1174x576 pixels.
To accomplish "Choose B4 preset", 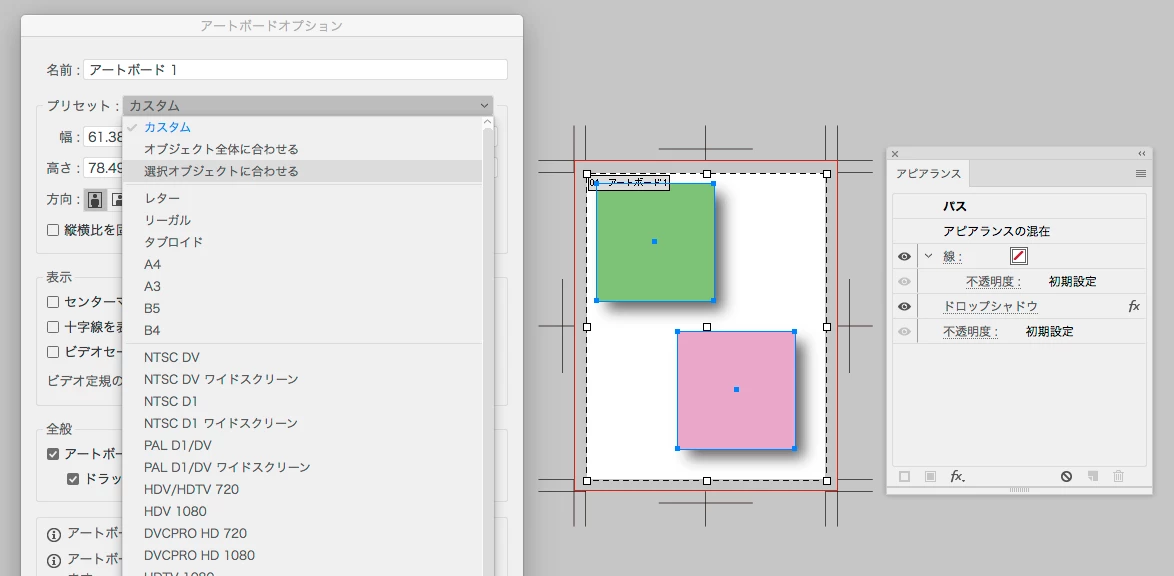I will [x=302, y=330].
